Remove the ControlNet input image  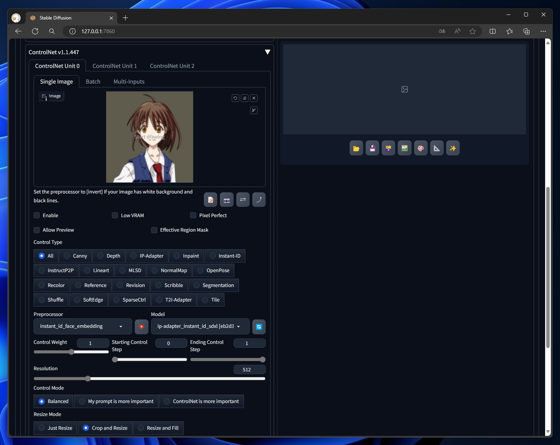254,98
